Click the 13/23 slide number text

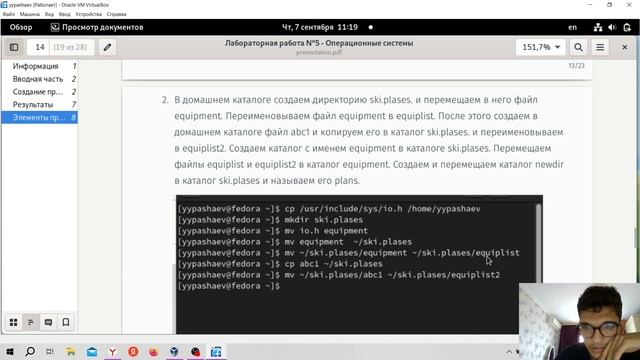pos(576,66)
